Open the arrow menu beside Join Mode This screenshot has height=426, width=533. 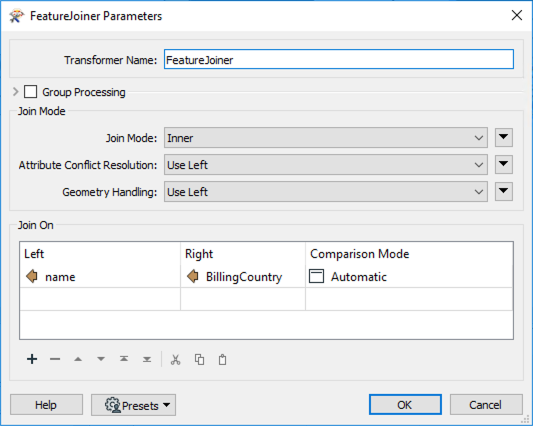point(503,137)
